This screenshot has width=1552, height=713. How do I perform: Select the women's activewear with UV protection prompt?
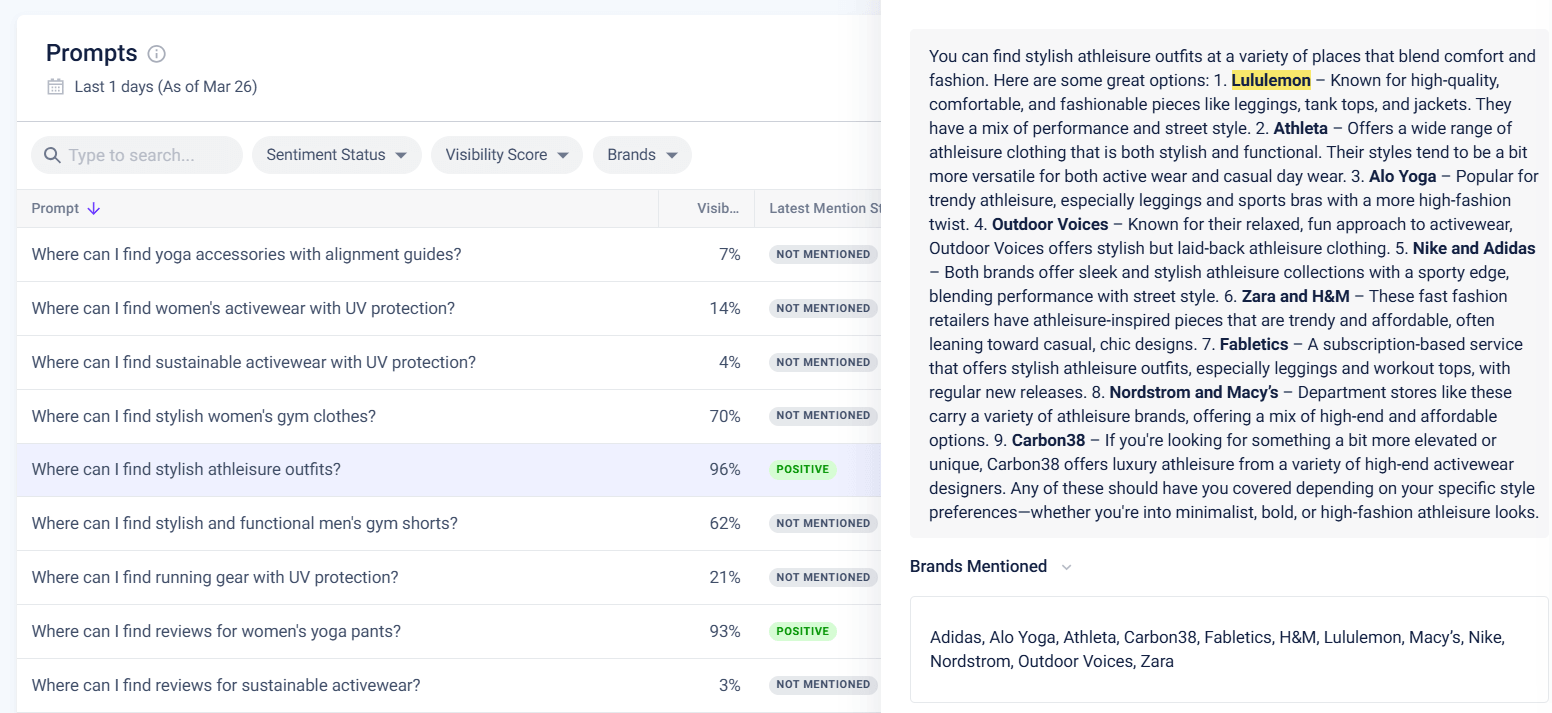click(x=243, y=308)
